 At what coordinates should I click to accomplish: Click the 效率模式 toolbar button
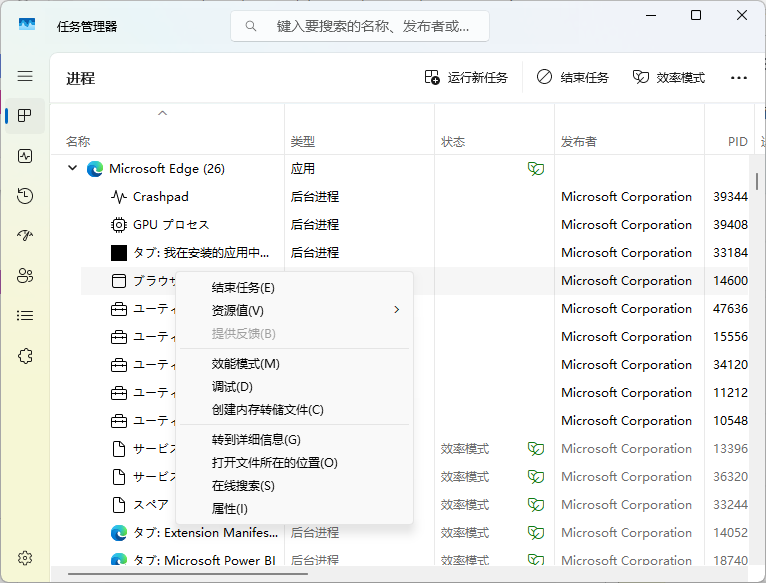pos(669,78)
